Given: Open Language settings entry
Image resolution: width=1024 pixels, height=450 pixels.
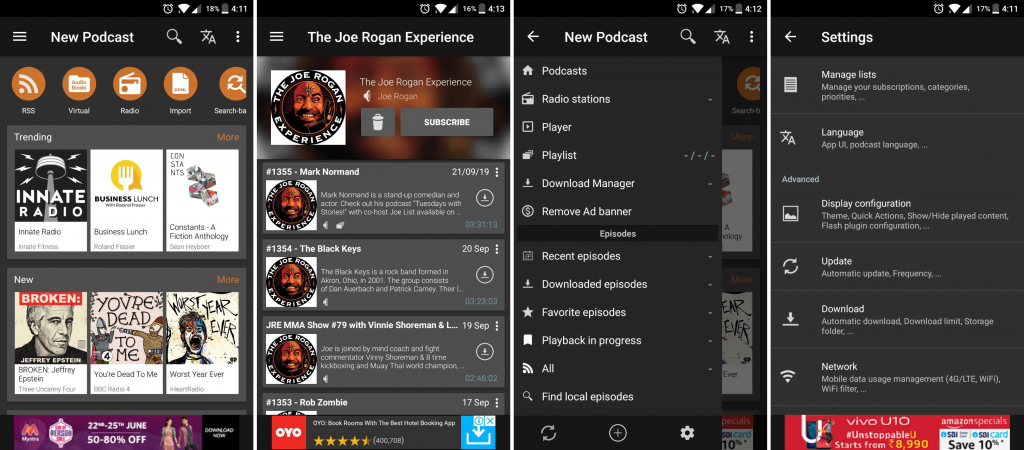Looking at the screenshot, I should [897, 138].
